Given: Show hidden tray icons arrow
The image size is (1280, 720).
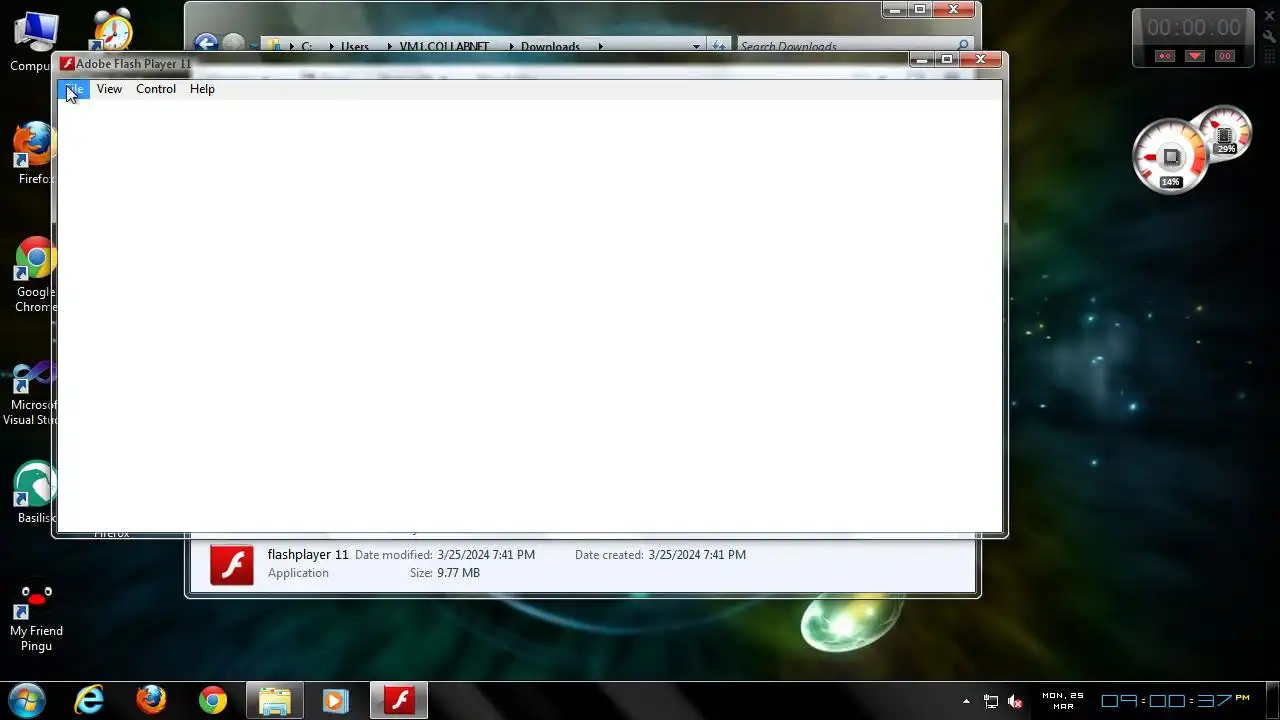Looking at the screenshot, I should (x=966, y=702).
